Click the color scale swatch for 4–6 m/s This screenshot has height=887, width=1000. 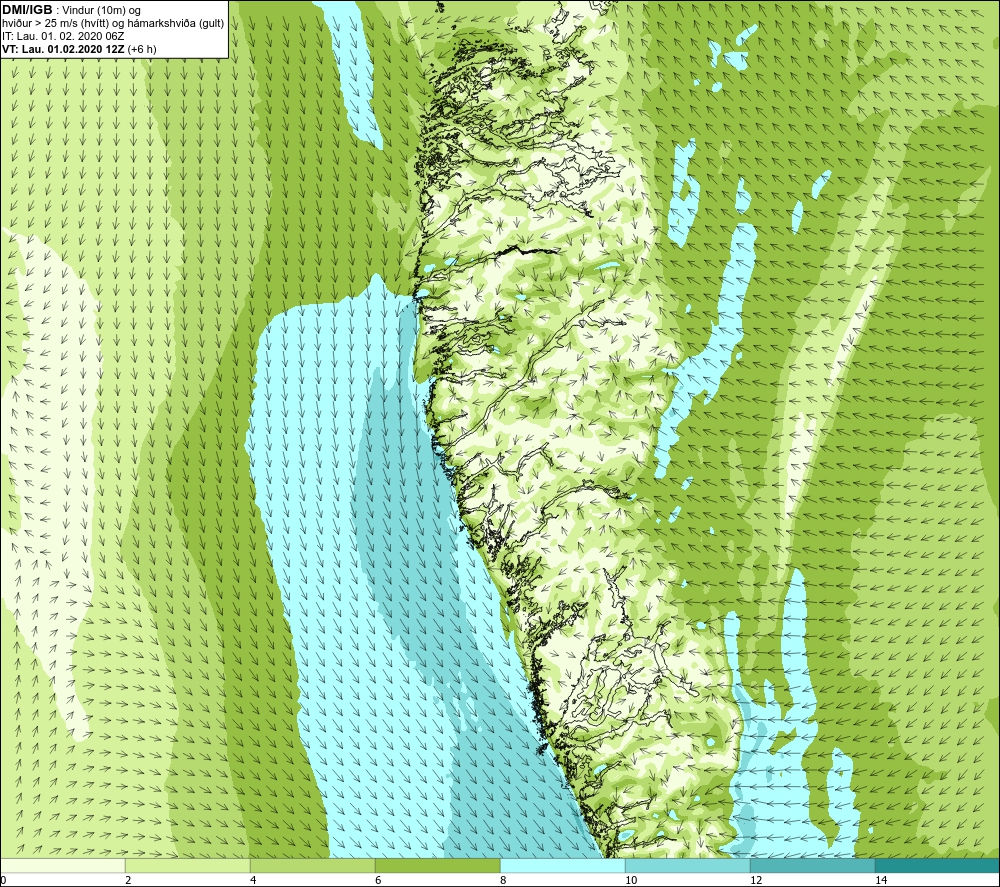click(312, 865)
